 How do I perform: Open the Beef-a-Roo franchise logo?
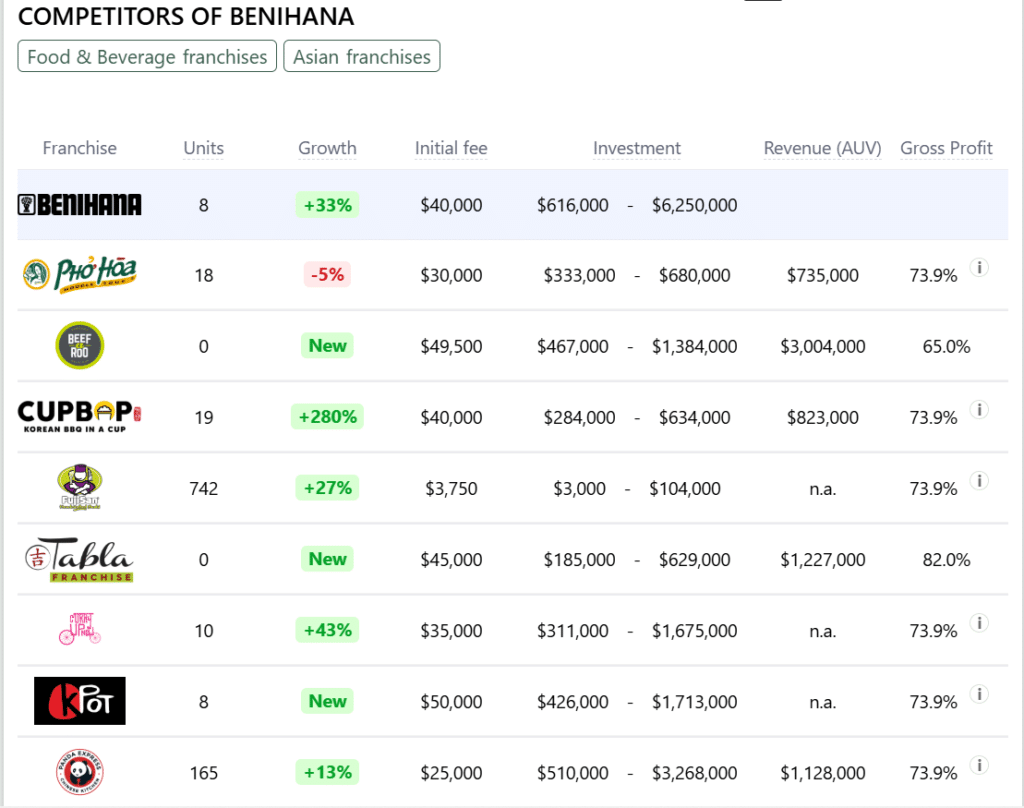[x=79, y=346]
